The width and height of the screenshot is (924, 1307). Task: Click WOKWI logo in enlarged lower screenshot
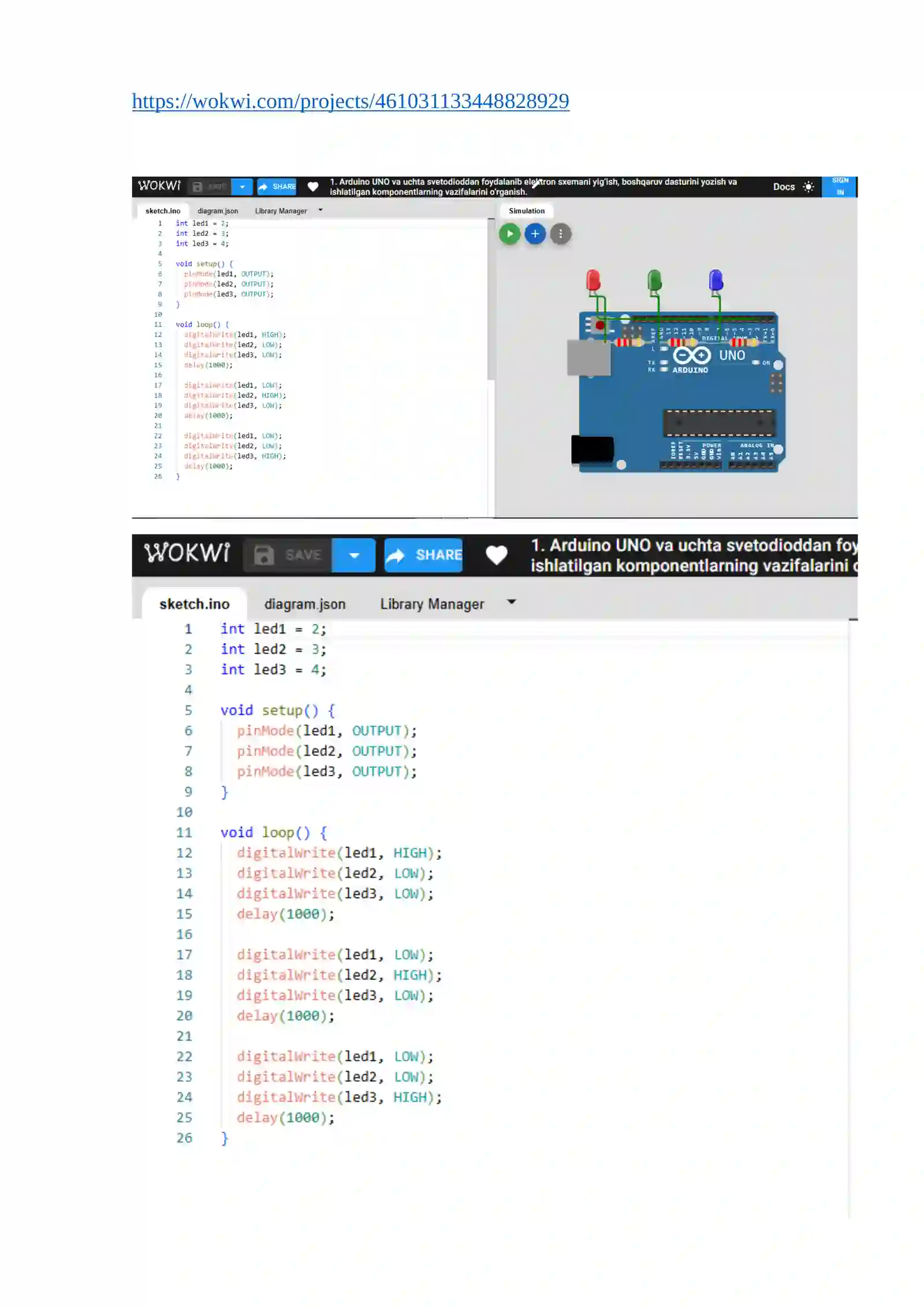(187, 553)
